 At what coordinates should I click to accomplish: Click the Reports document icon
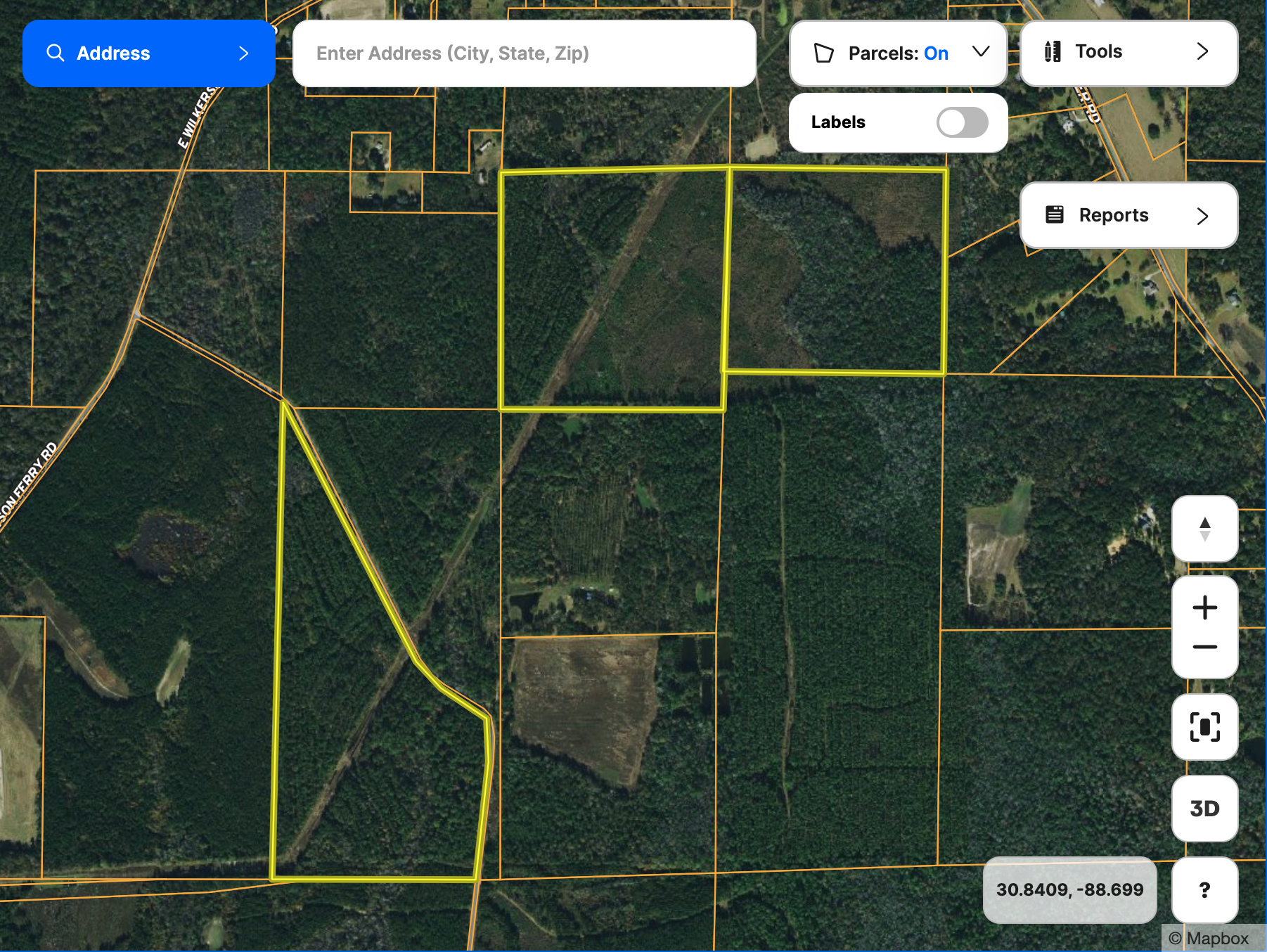tap(1055, 214)
